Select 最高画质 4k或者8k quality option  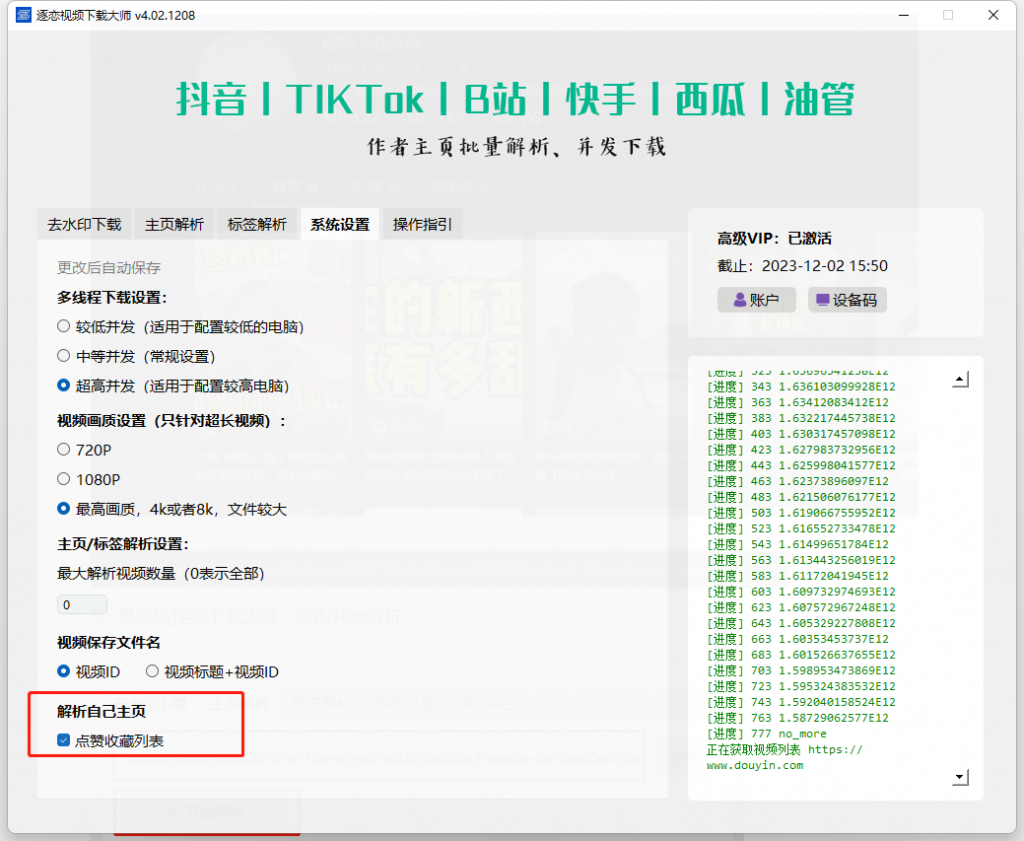click(x=63, y=508)
